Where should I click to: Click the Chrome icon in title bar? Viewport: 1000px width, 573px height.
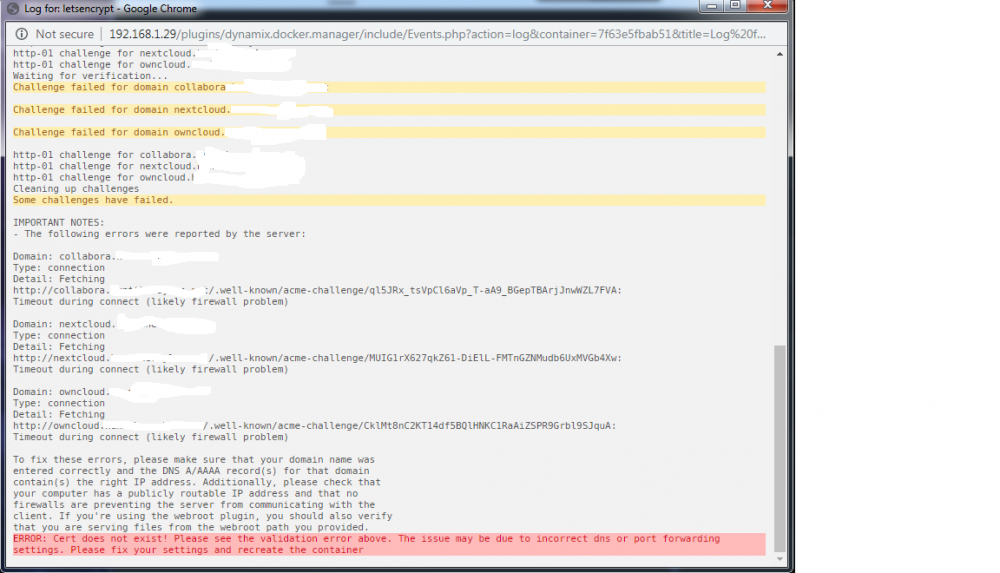click(x=13, y=8)
